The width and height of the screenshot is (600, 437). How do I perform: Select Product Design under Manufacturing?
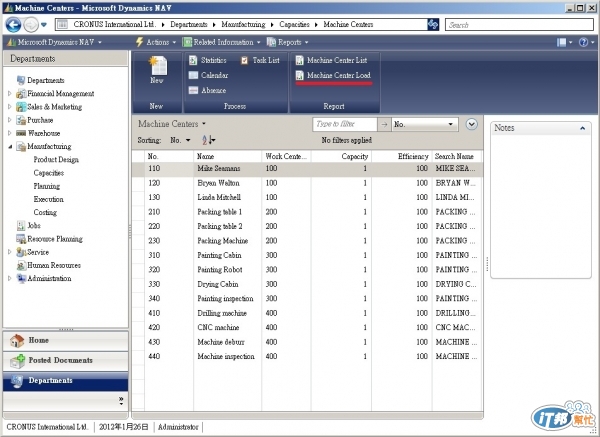pos(56,160)
